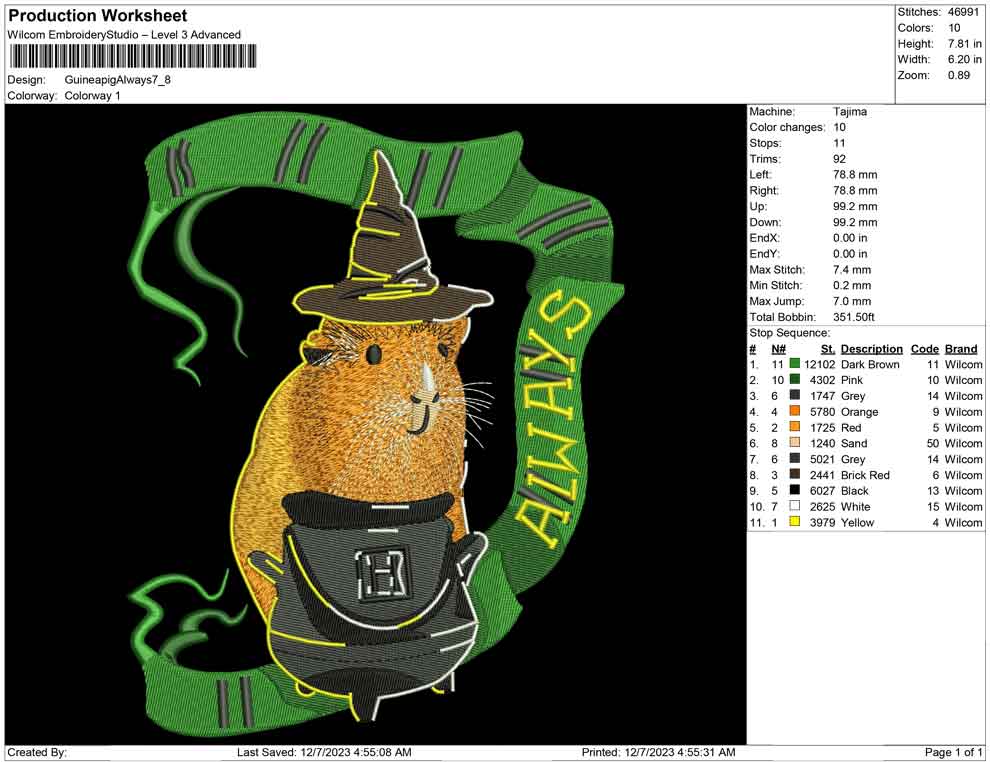Click the Machine value 'Tajima'
Viewport: 990px width, 762px height.
click(850, 112)
